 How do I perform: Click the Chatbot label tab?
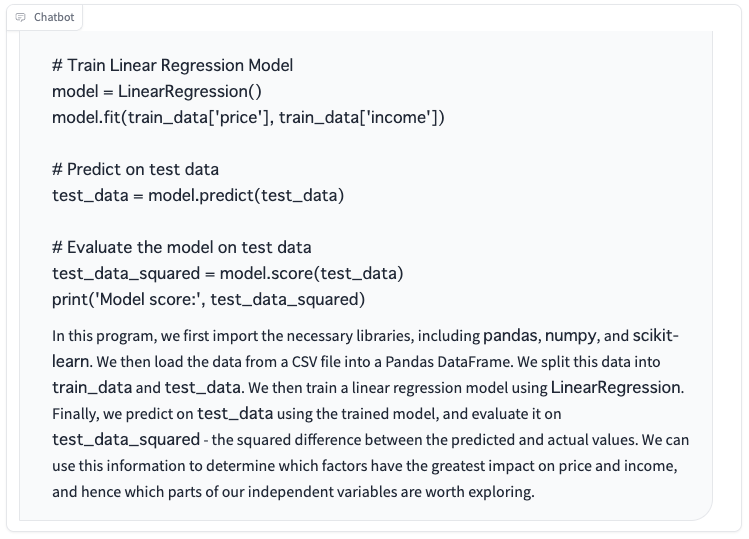click(x=44, y=17)
